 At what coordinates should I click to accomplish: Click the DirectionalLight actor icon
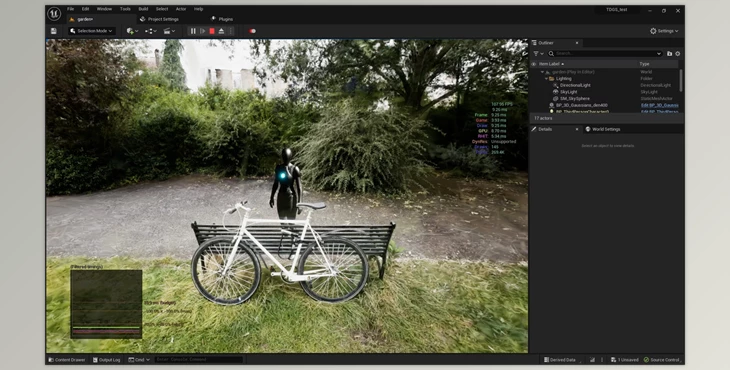point(555,86)
